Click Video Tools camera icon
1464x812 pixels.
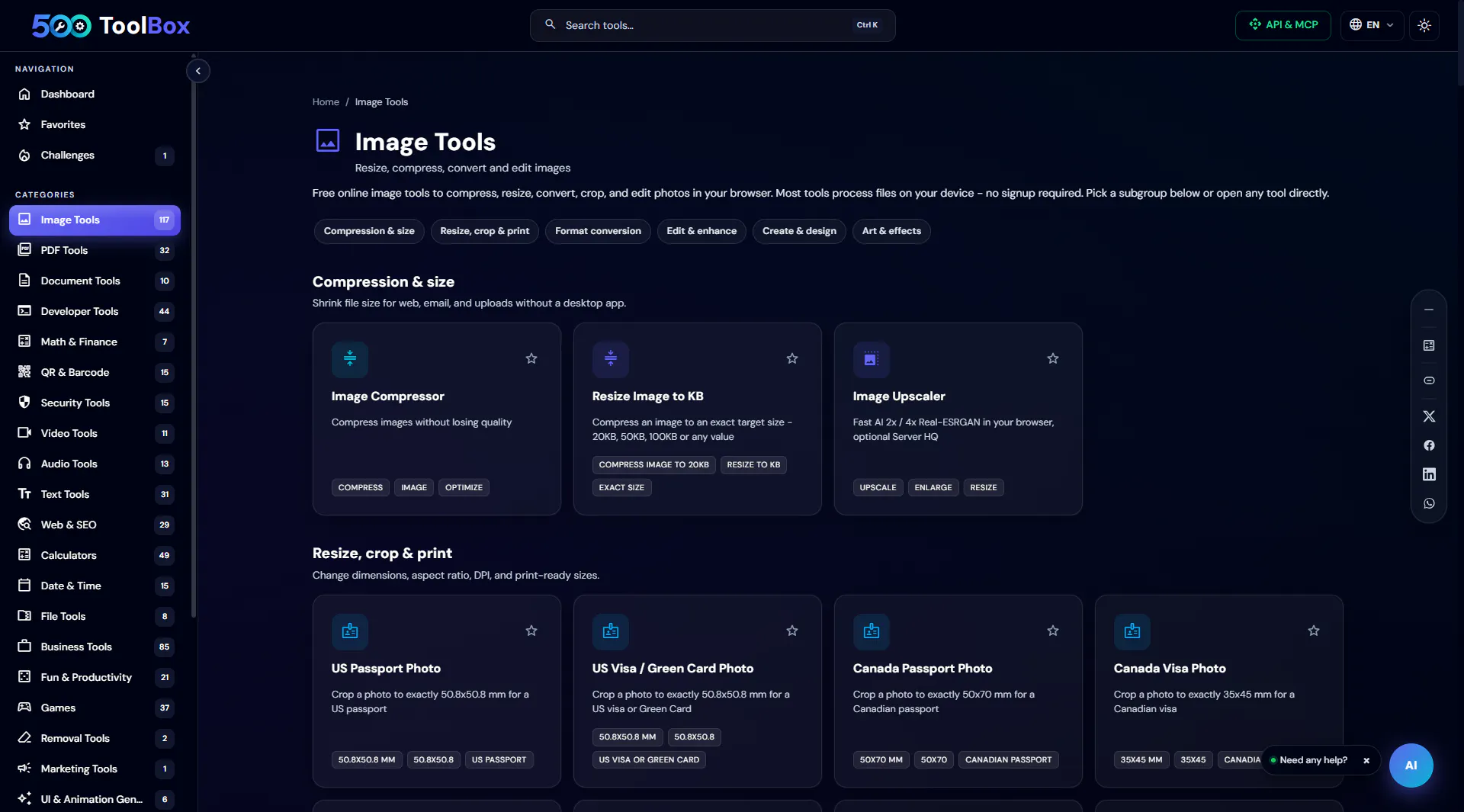click(24, 433)
